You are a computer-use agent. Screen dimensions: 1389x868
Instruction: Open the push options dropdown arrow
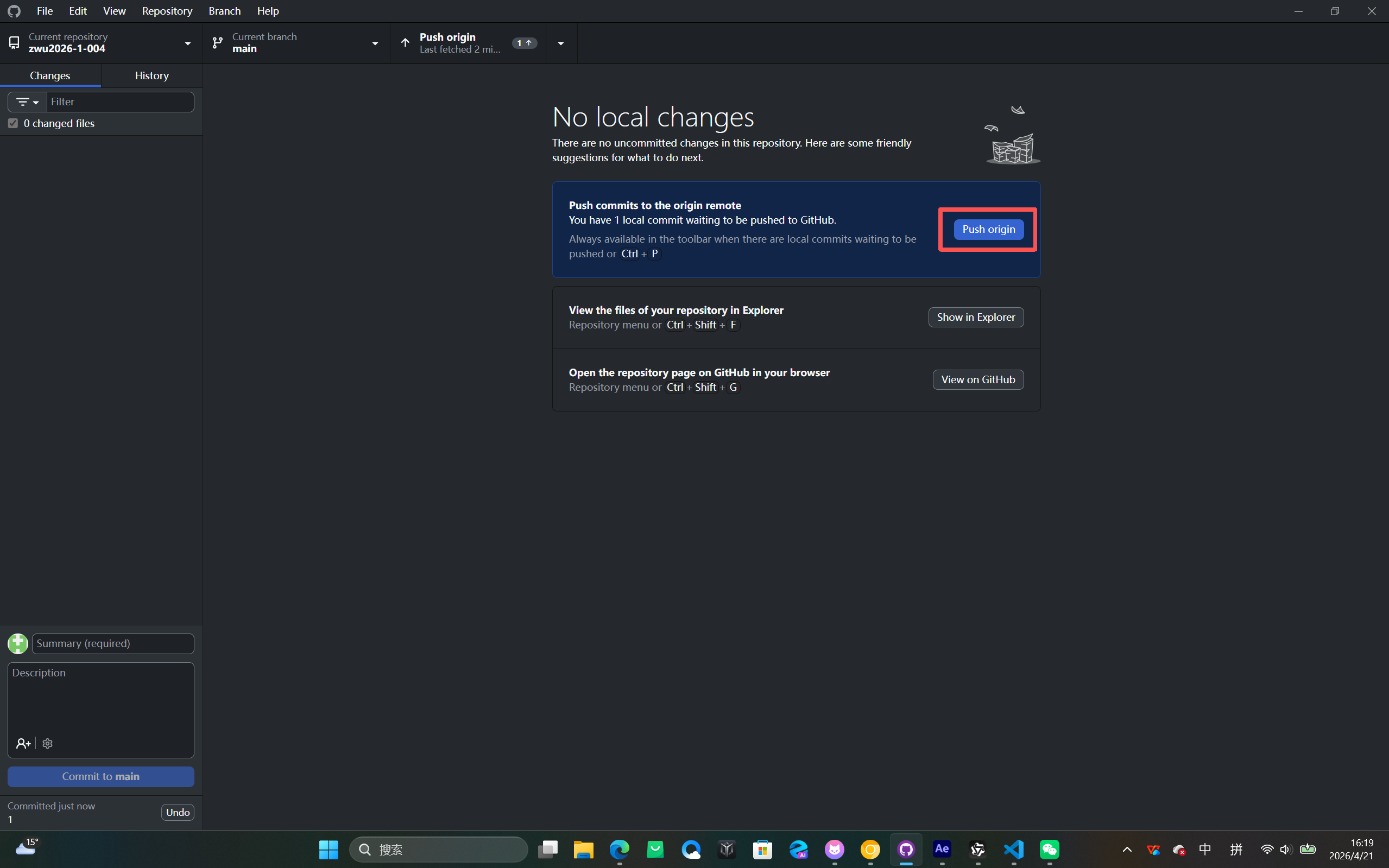(561, 43)
